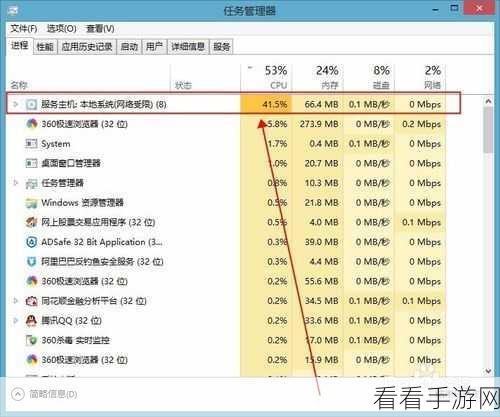Select the System process name
Viewport: 500px width, 417px height.
pos(56,144)
